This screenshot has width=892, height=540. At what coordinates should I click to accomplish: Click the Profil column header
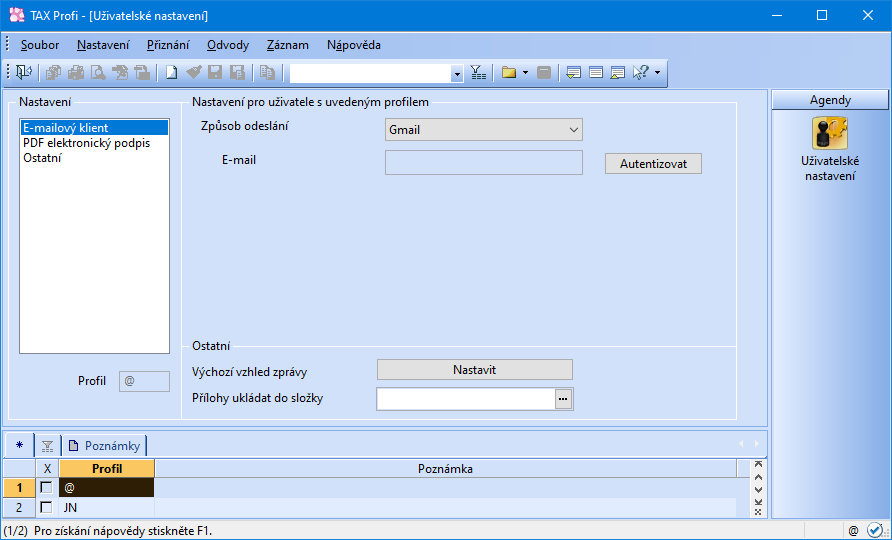tap(107, 469)
